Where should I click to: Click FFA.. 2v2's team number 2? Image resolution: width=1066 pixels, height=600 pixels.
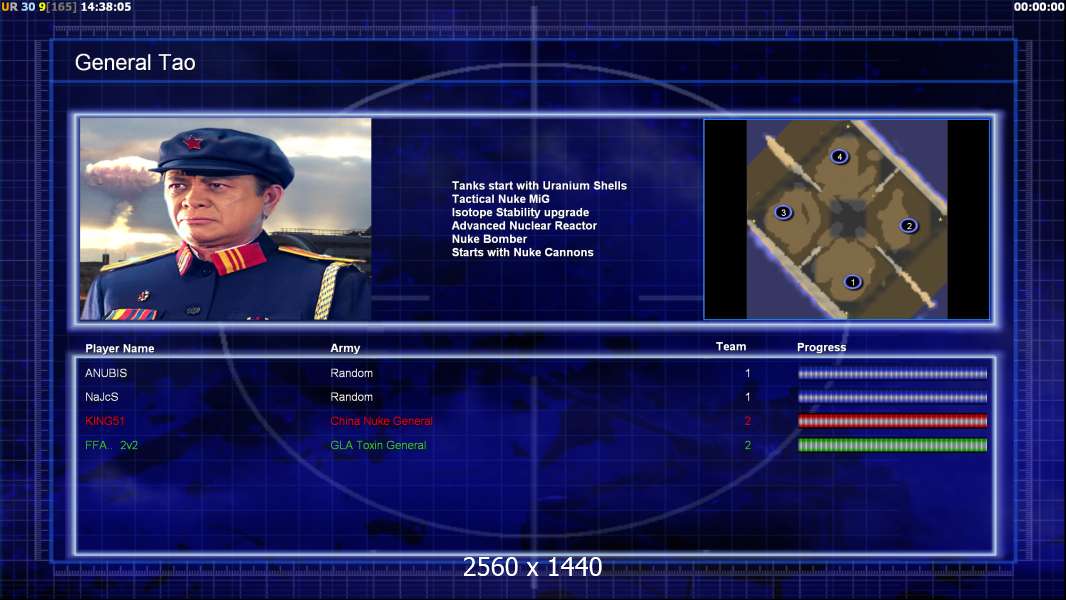click(748, 445)
